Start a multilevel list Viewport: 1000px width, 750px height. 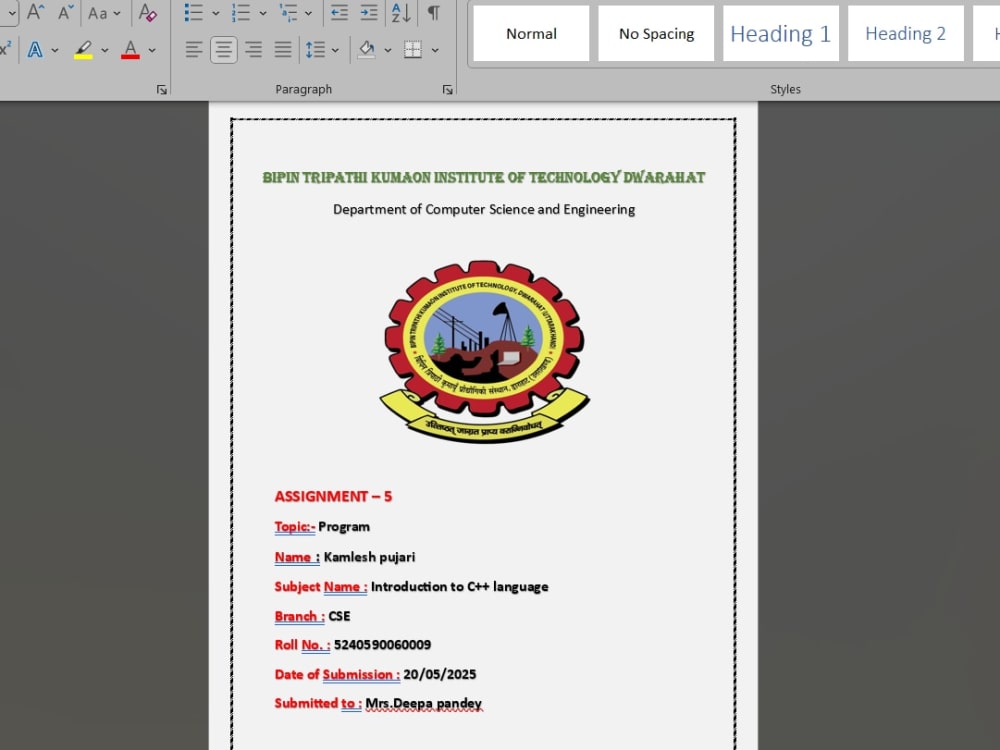click(x=288, y=13)
